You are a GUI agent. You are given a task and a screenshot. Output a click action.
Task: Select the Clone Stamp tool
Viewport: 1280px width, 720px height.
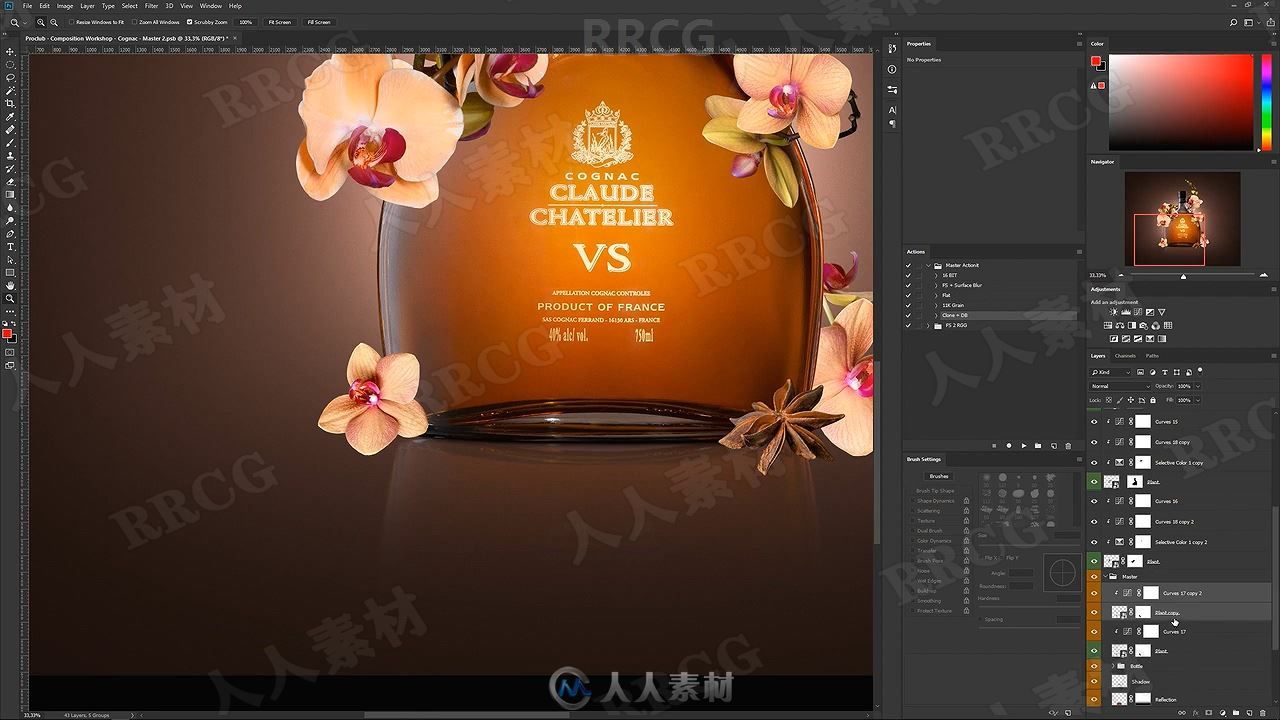[11, 156]
